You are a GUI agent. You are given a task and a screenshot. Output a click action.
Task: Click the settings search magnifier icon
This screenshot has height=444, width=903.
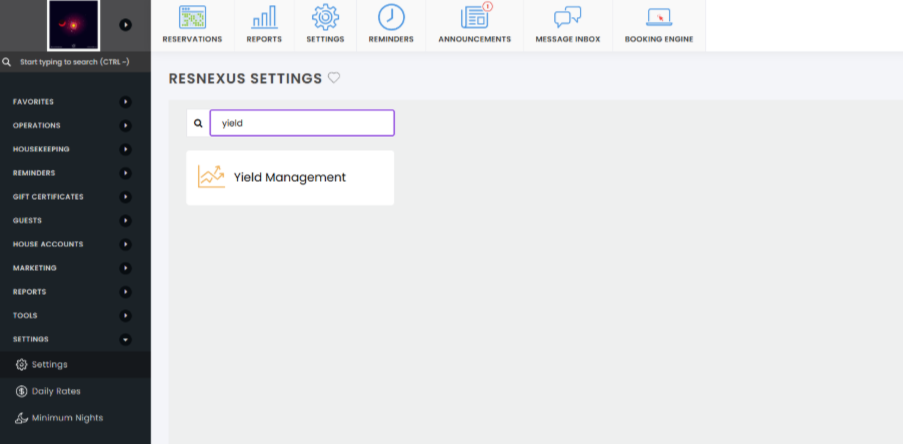point(198,123)
